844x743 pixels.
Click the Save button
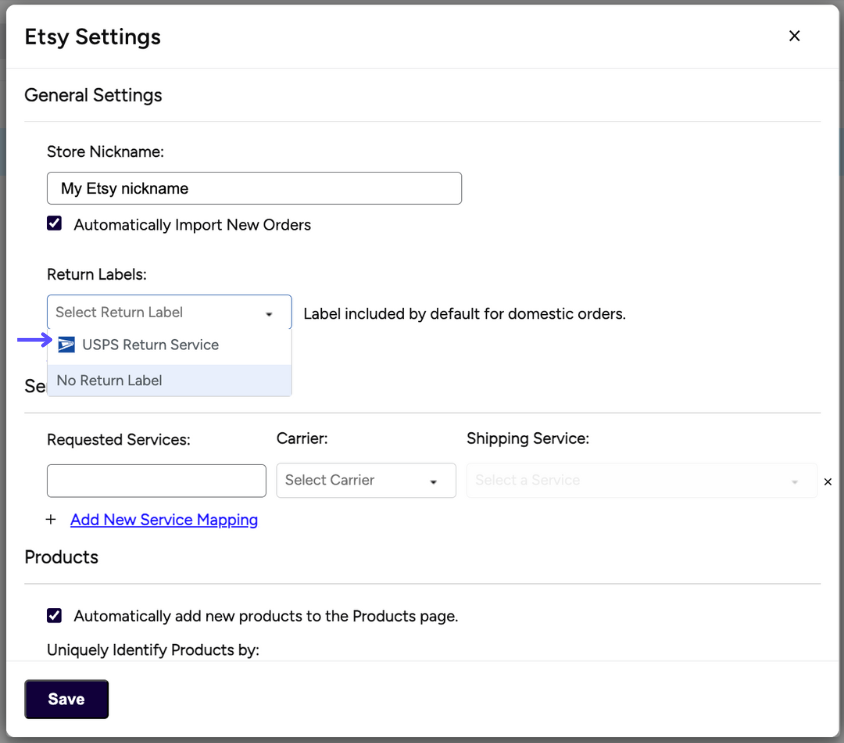[x=66, y=699]
